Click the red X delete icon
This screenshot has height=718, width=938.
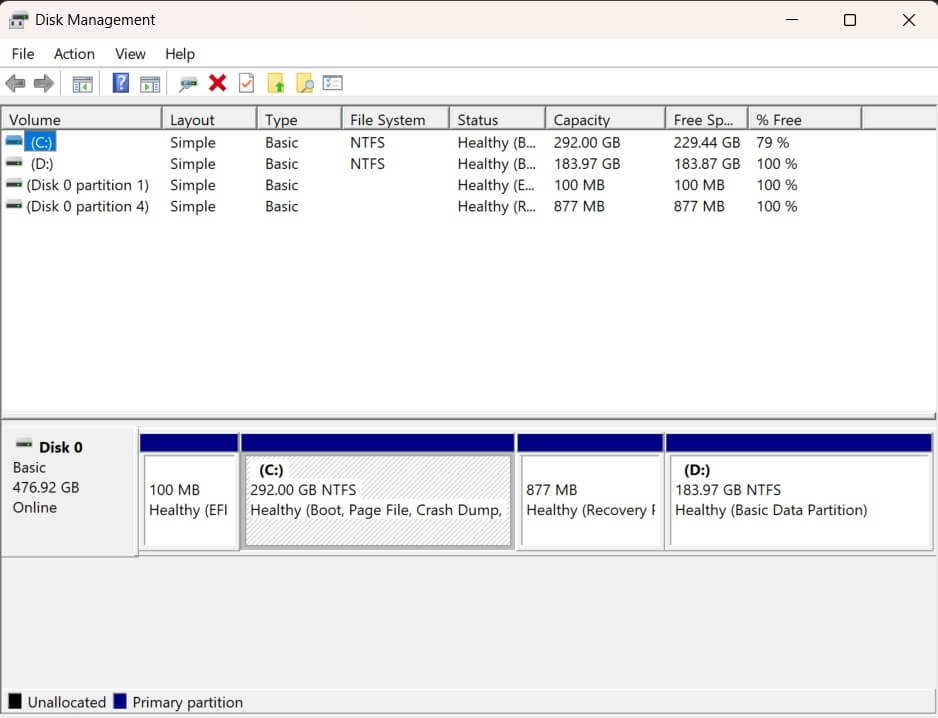point(217,84)
